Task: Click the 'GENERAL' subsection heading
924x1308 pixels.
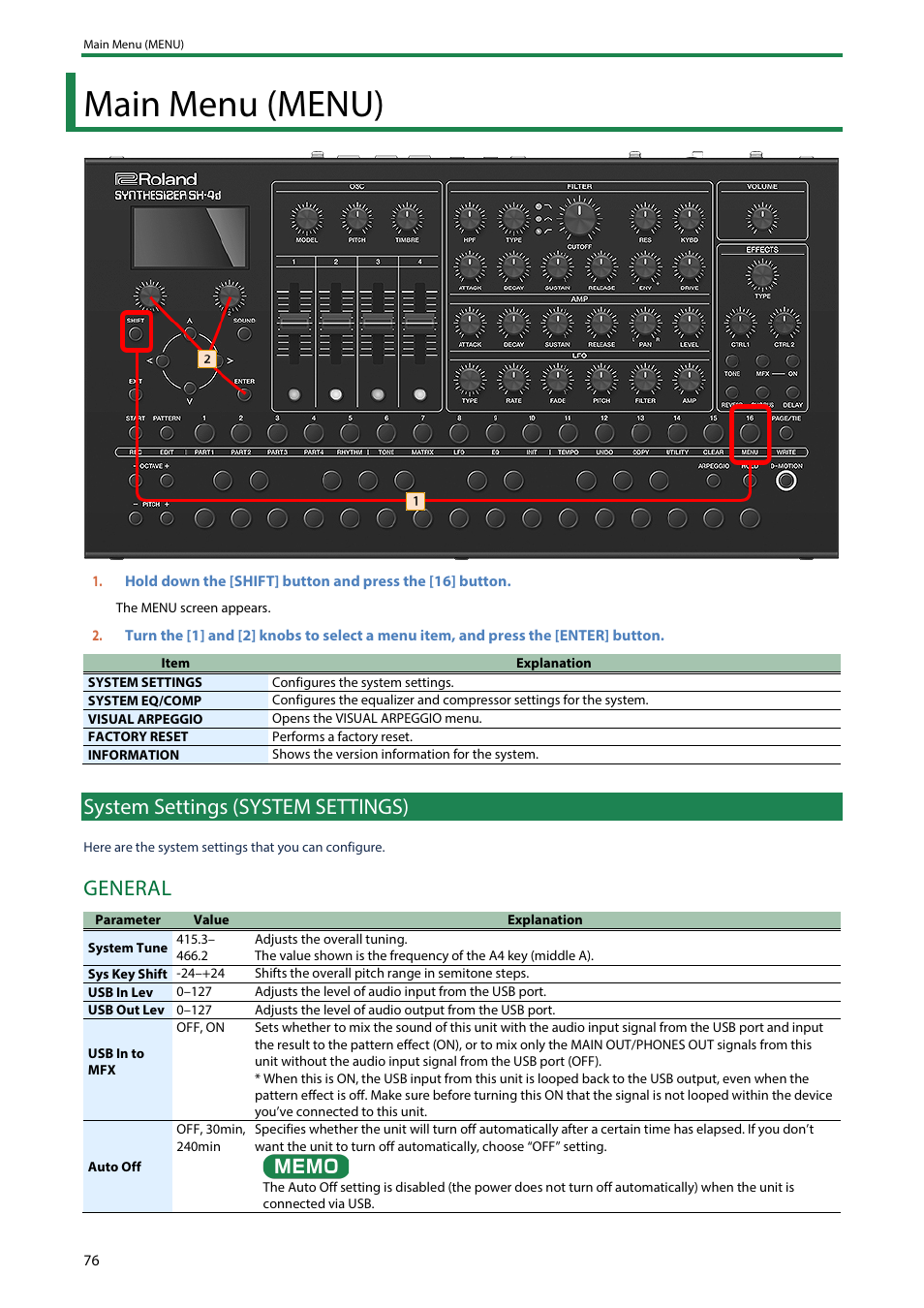Action: click(127, 888)
